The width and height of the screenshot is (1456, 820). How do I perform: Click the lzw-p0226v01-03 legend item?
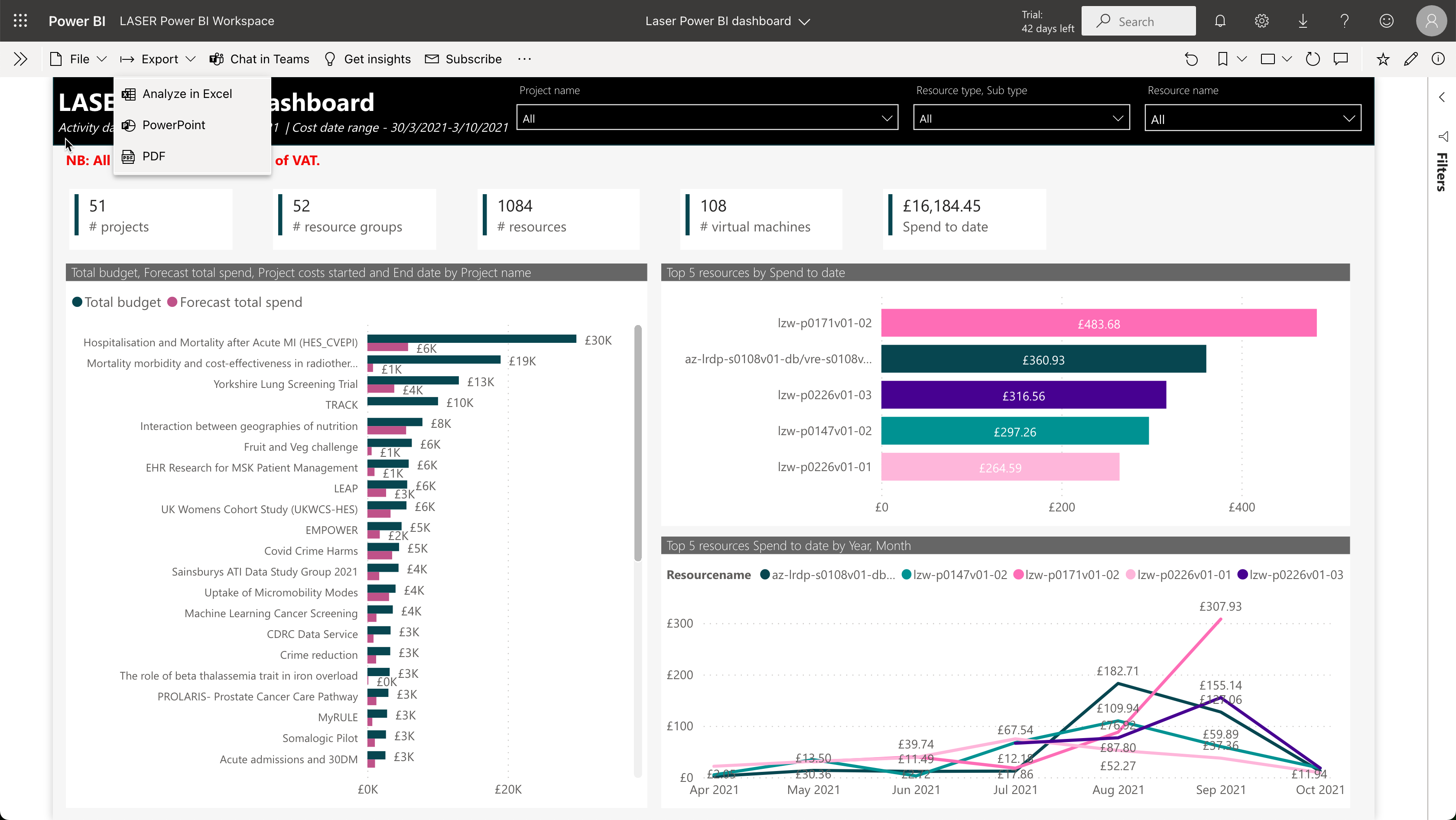1290,575
